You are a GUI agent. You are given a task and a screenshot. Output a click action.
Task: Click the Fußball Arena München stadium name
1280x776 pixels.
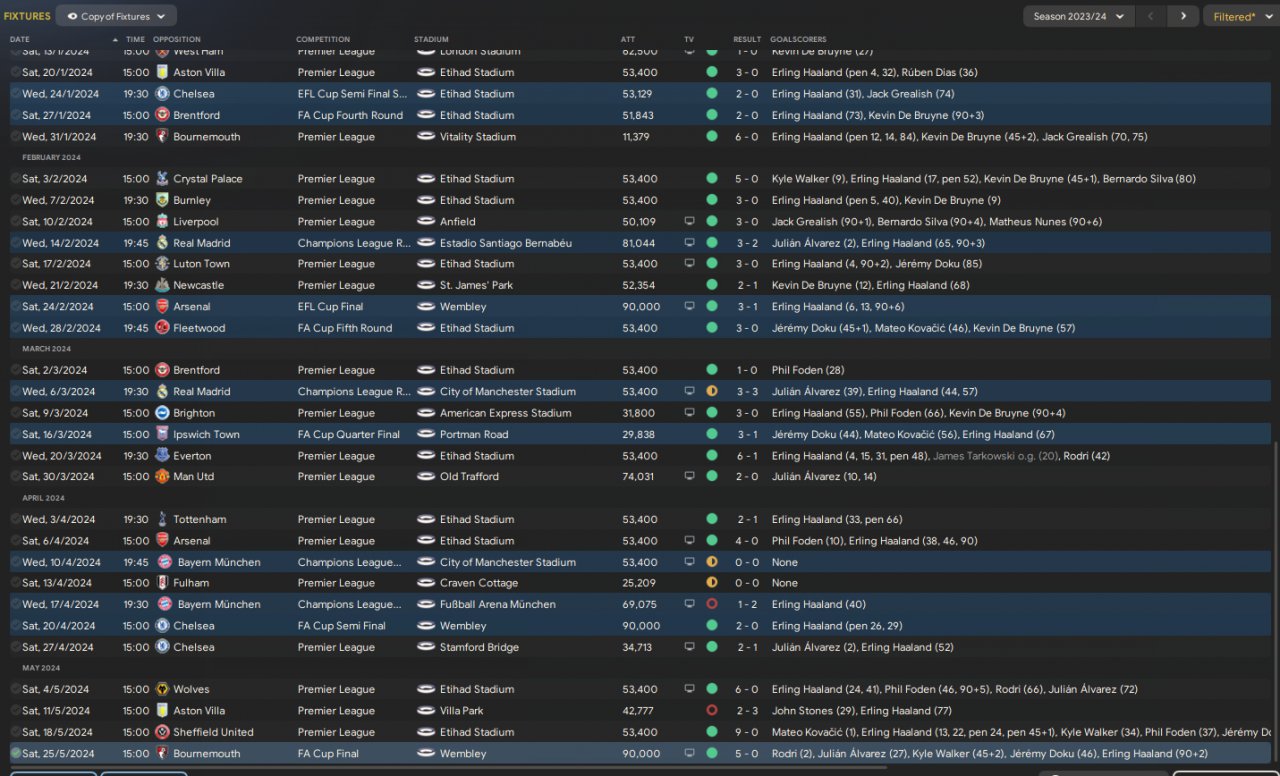point(497,604)
